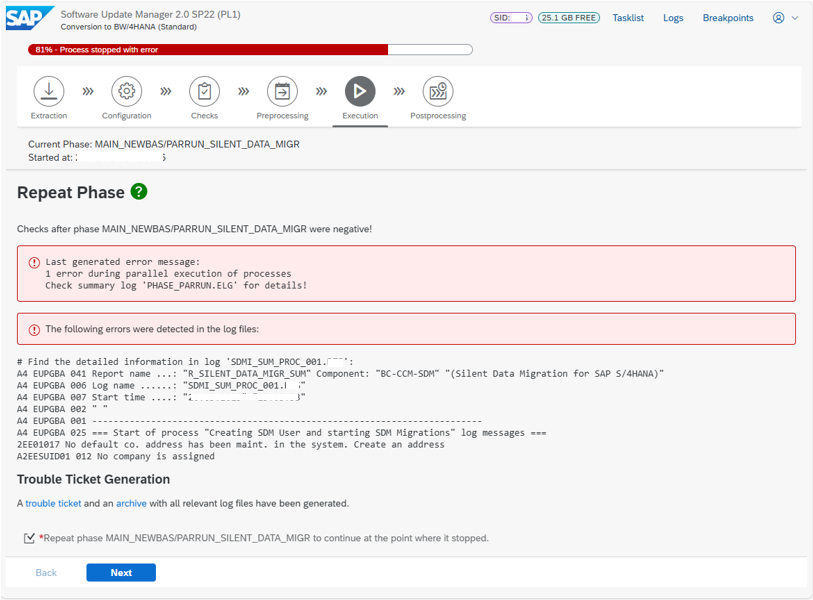Click the 'Start time' log line
Image resolution: width=813 pixels, height=600 pixels.
pos(161,397)
